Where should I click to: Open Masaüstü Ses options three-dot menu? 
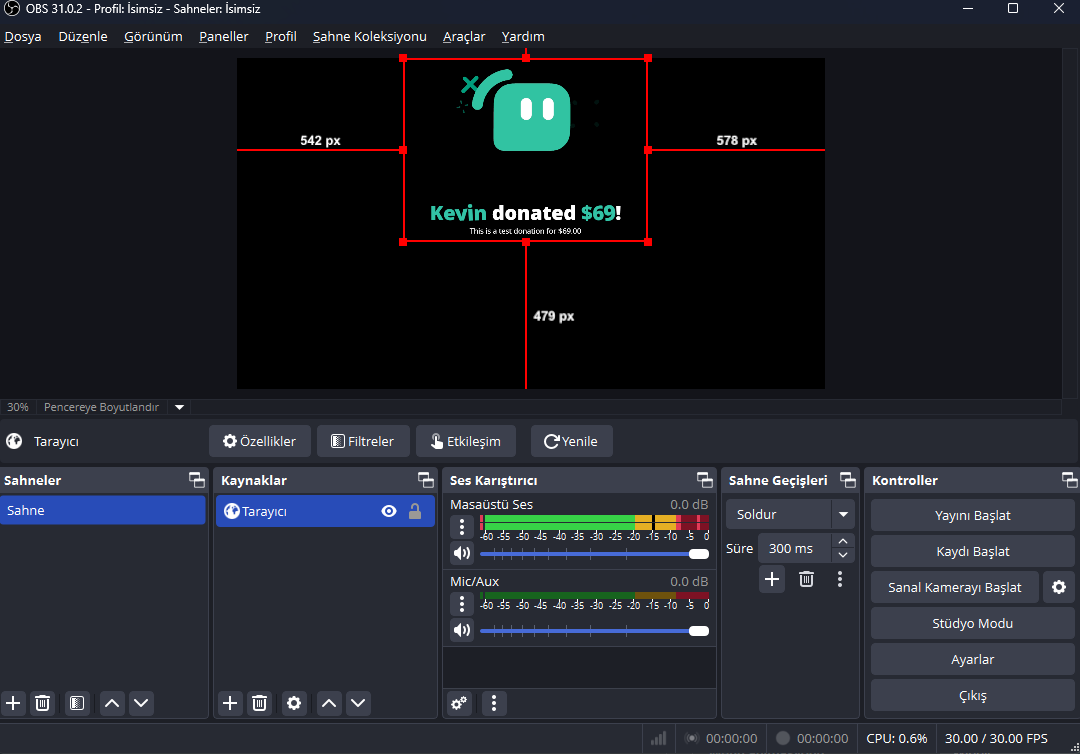click(462, 527)
